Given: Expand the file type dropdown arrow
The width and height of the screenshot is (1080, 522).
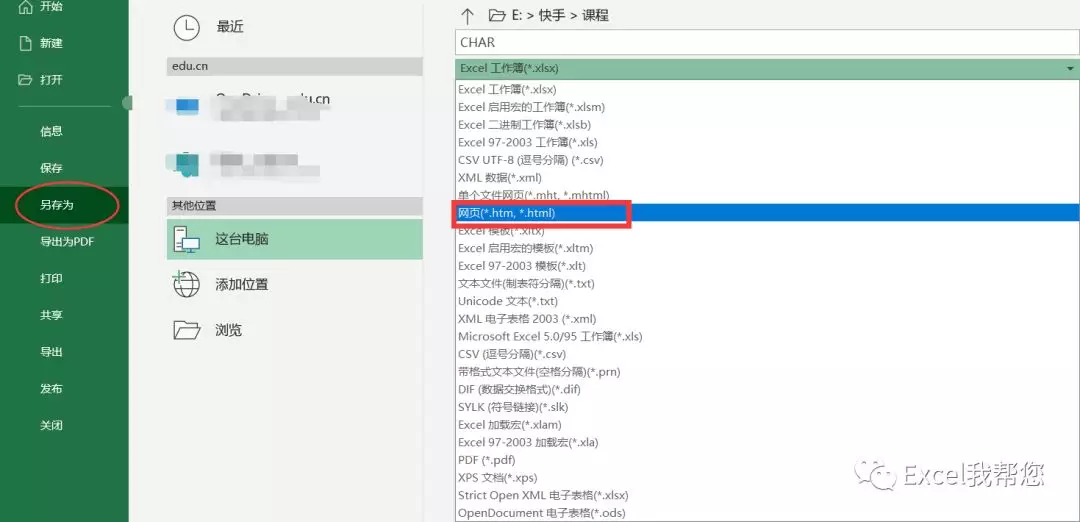Looking at the screenshot, I should 1071,69.
